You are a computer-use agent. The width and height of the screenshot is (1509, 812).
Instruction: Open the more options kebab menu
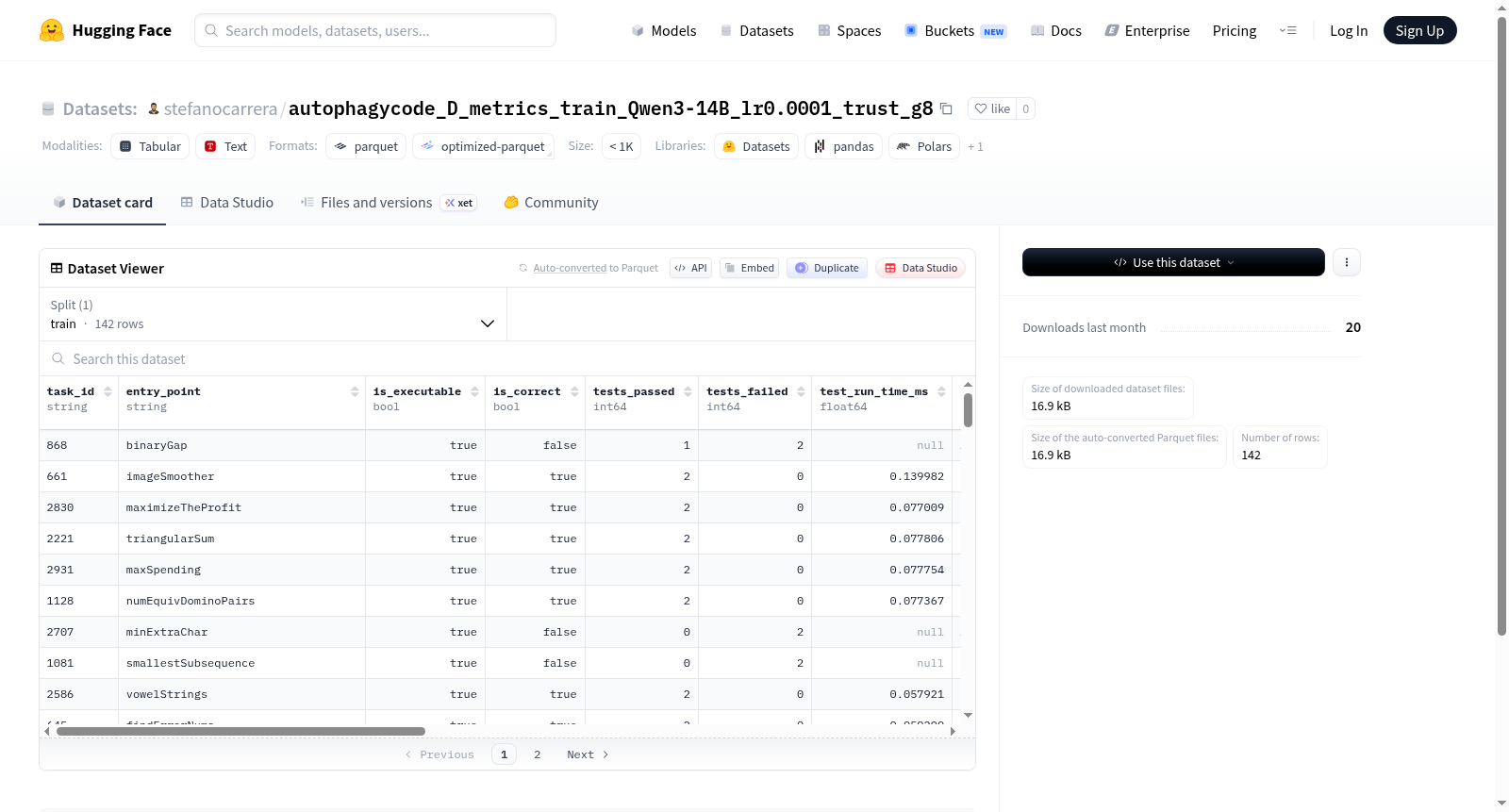click(x=1347, y=262)
